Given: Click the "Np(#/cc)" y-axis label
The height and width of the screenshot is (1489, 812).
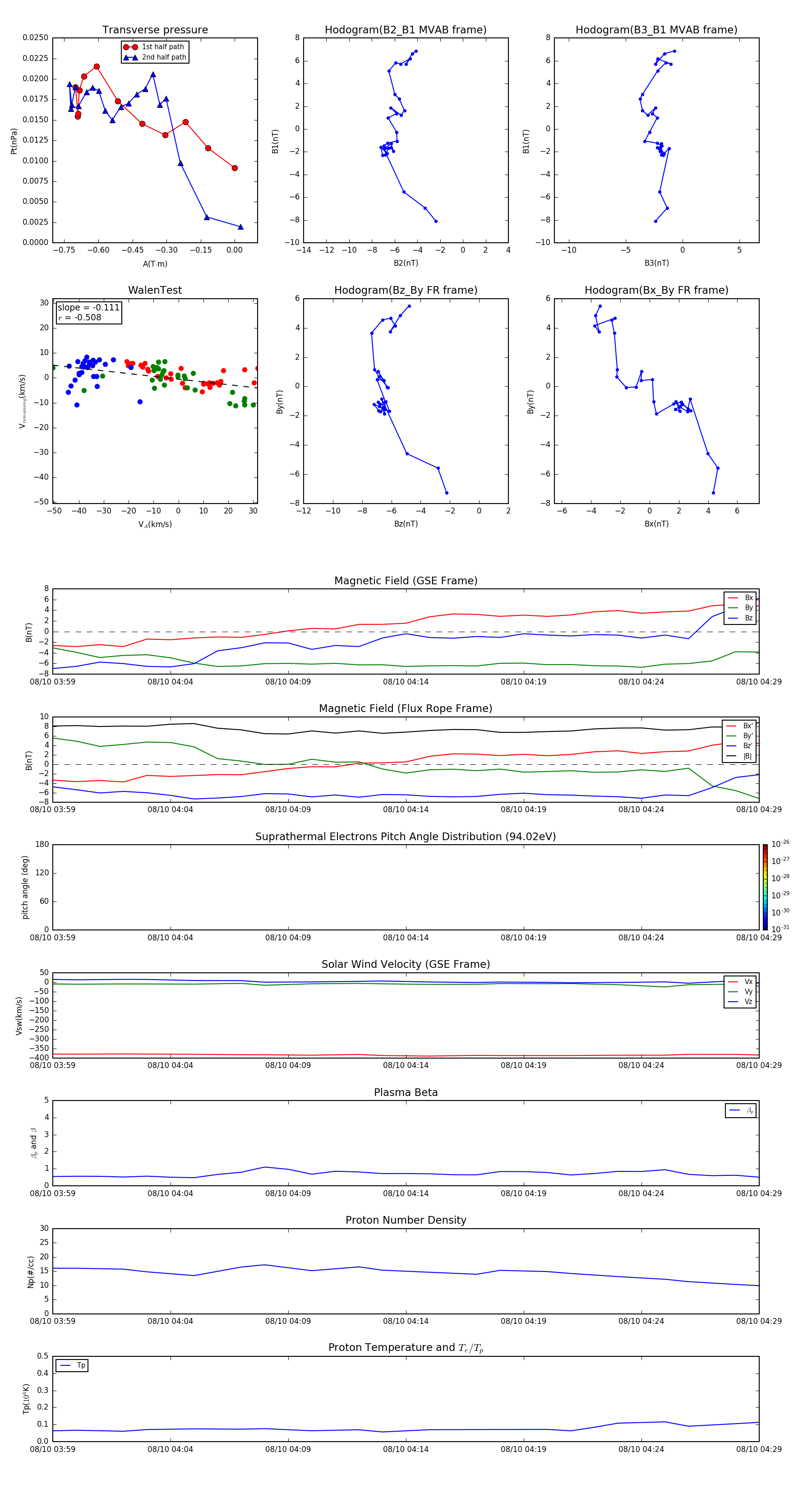Looking at the screenshot, I should click(31, 1272).
